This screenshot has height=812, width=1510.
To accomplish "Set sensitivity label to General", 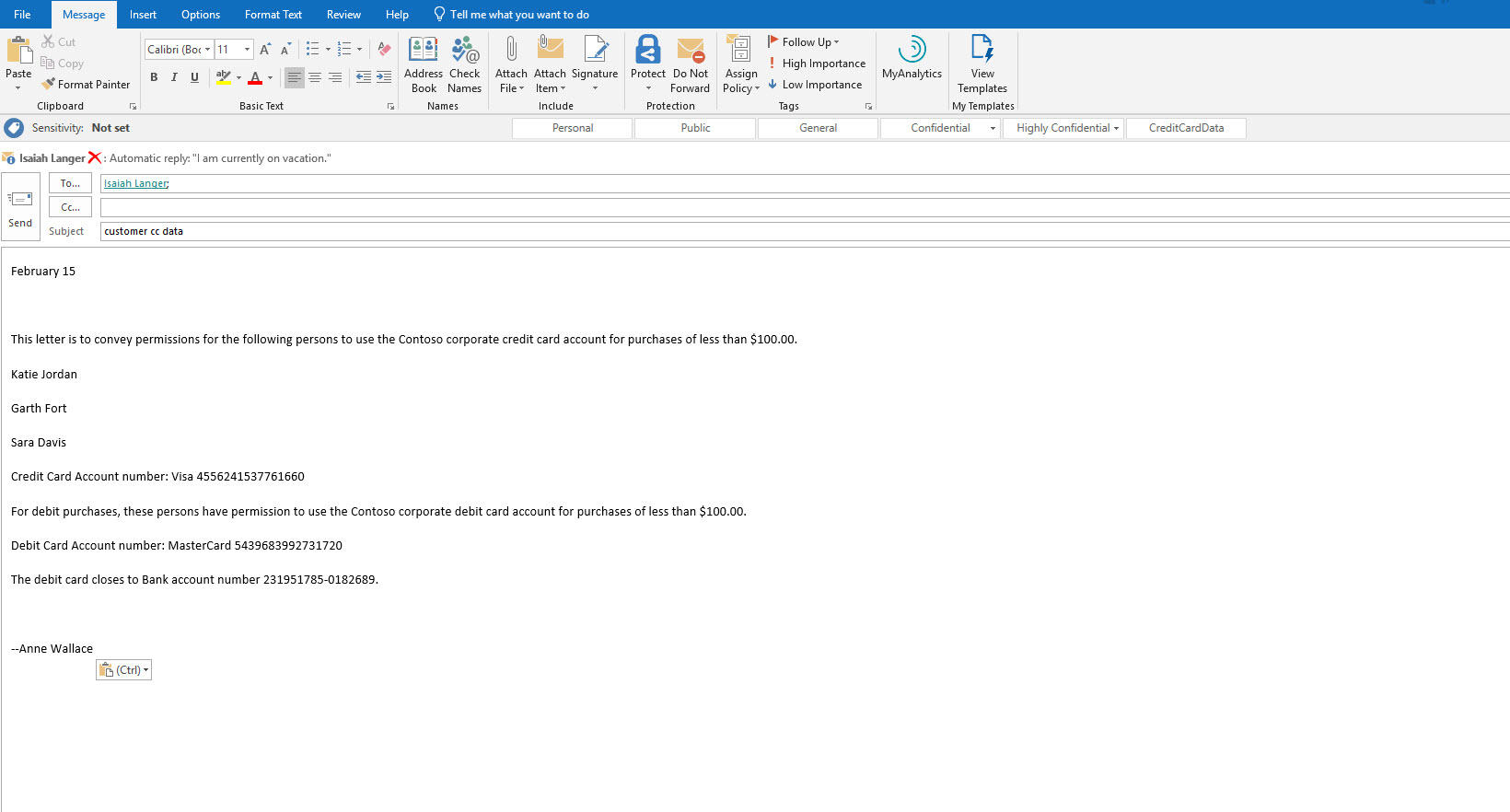I will [x=818, y=128].
